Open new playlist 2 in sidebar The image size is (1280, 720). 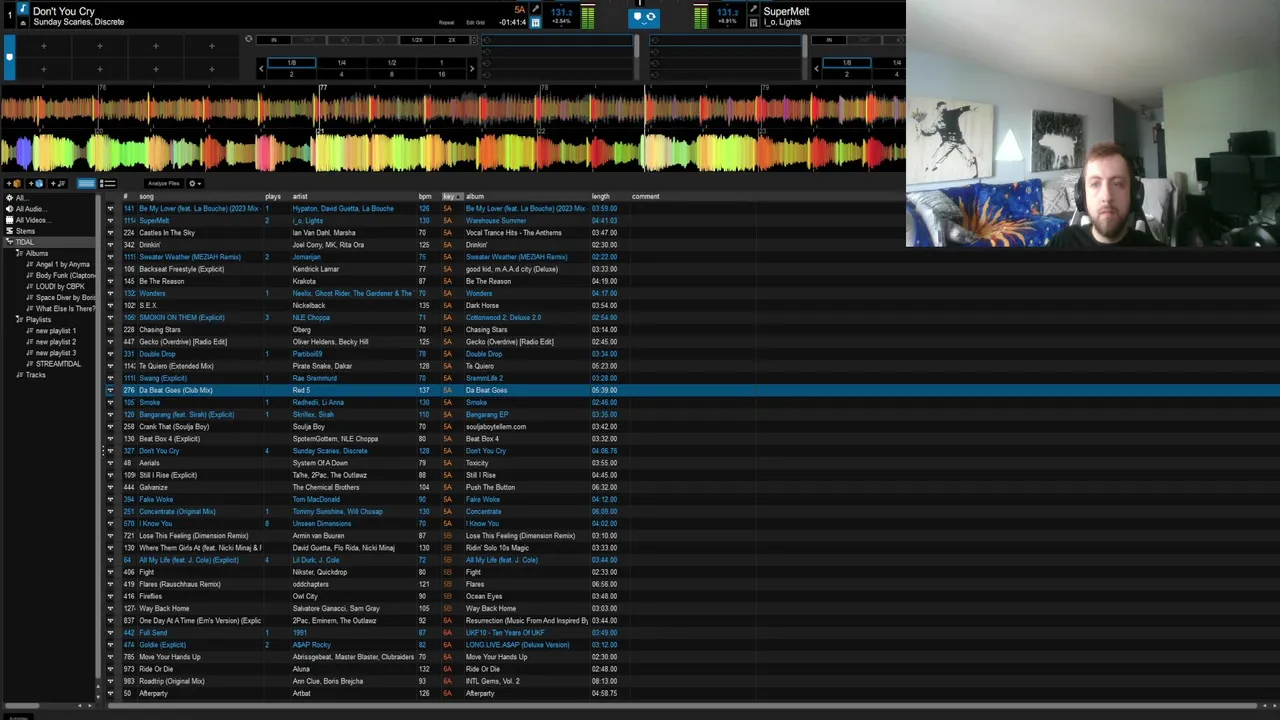55,342
